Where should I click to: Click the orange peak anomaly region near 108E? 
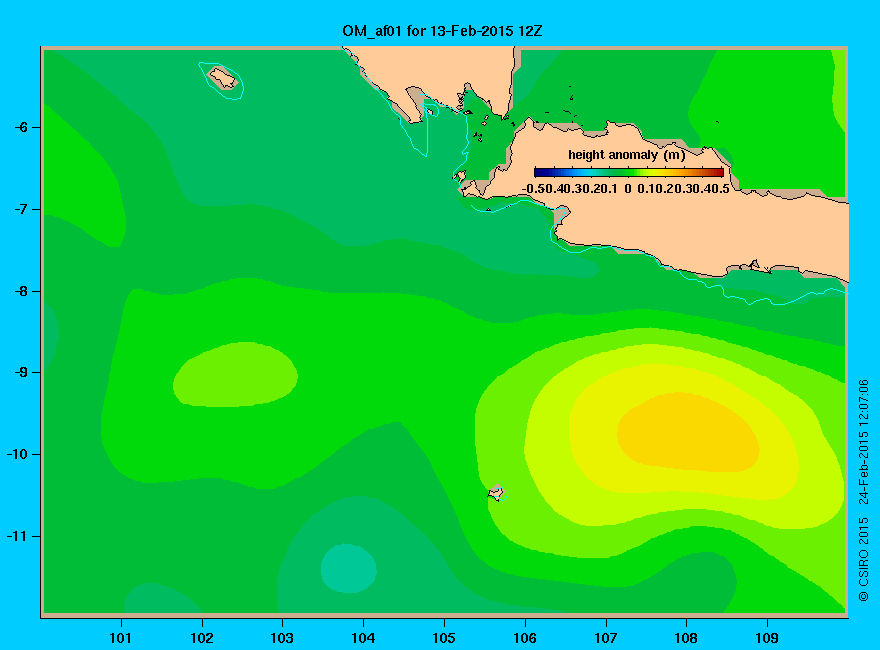[688, 432]
